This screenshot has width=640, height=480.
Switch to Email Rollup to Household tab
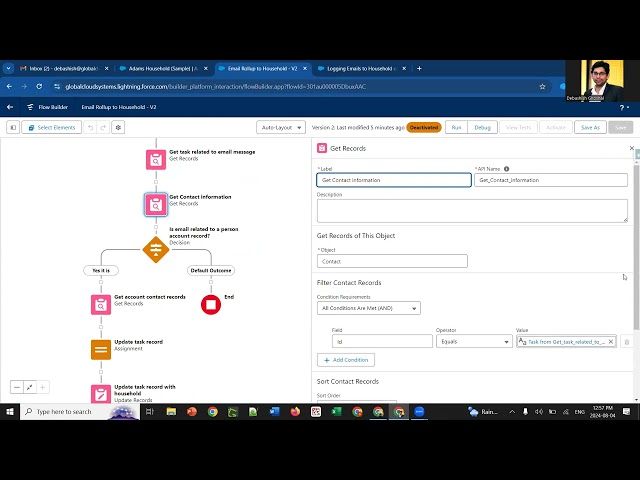coord(262,69)
